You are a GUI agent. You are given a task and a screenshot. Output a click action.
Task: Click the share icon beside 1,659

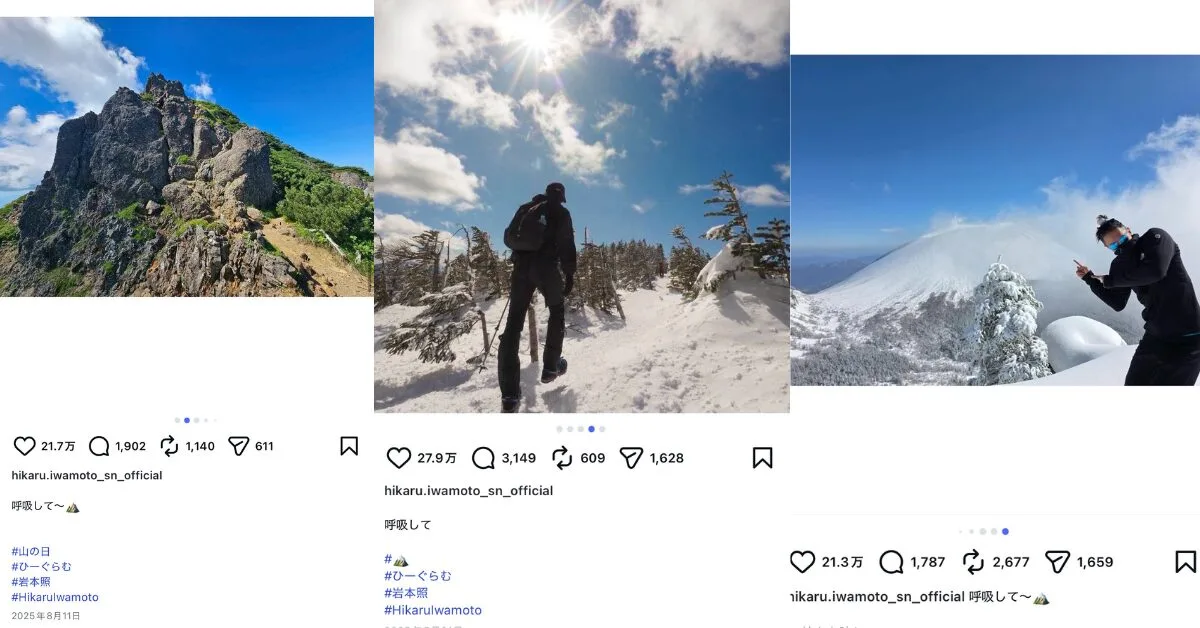(x=1057, y=562)
